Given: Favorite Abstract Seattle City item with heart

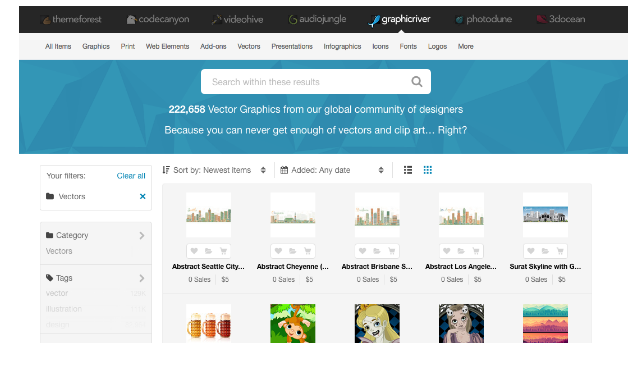Looking at the screenshot, I should point(194,251).
